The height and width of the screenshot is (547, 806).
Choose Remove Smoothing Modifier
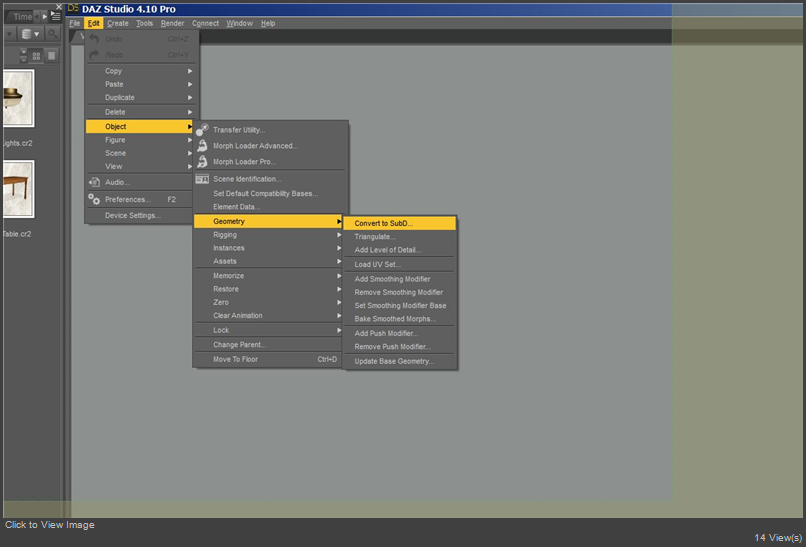pos(399,292)
